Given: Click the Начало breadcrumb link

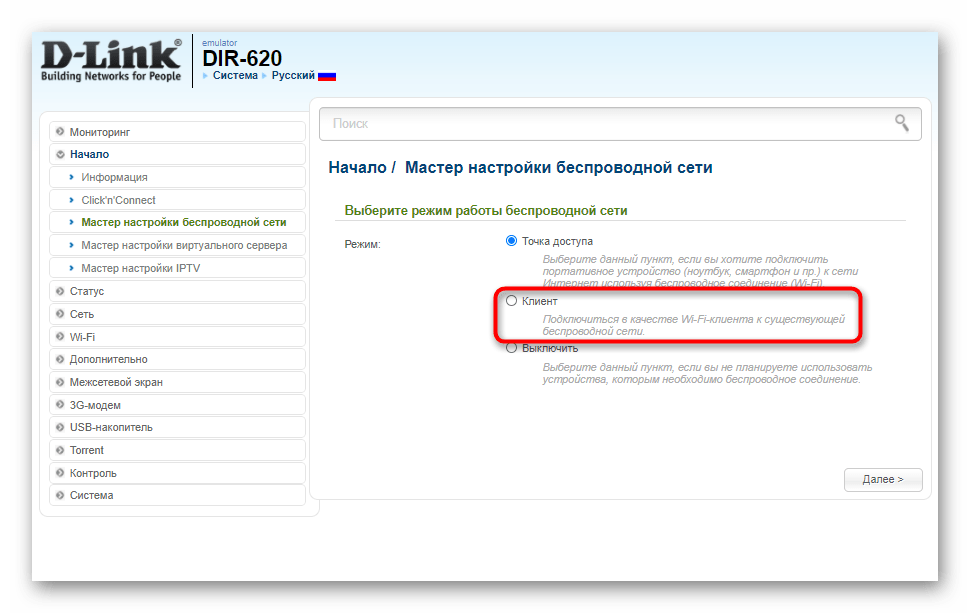Looking at the screenshot, I should point(357,168).
